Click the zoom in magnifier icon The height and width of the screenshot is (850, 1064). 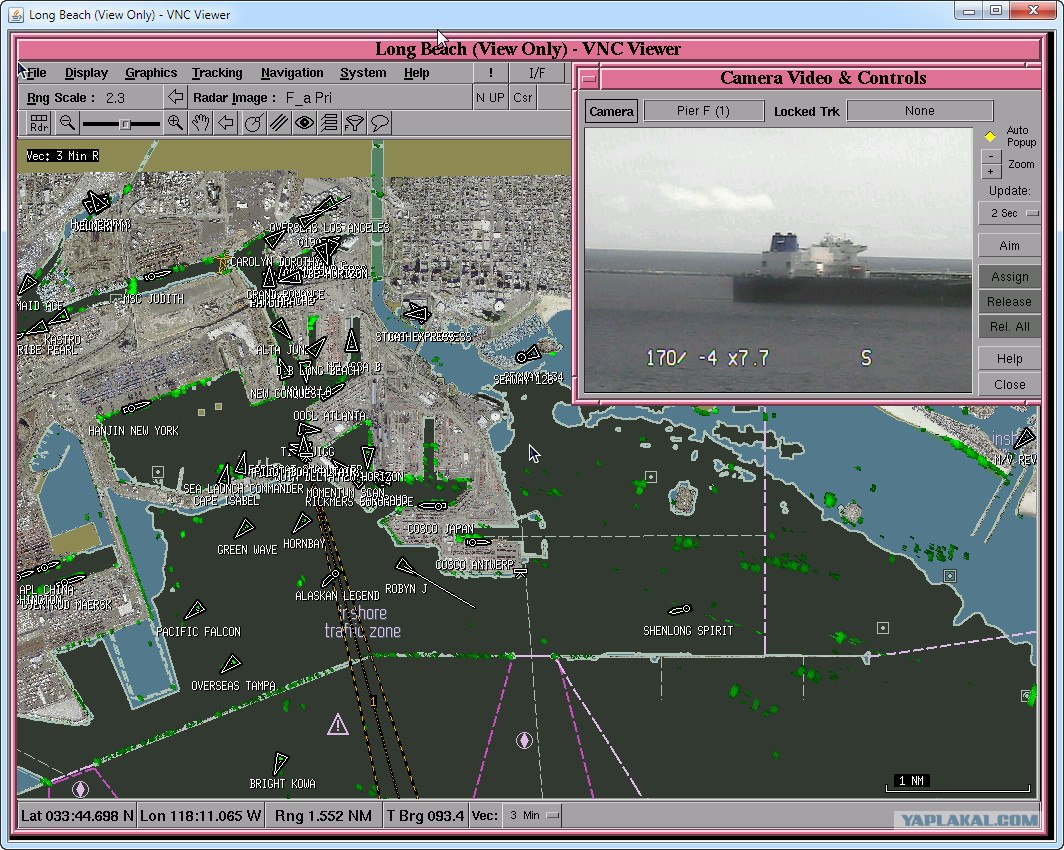[175, 123]
